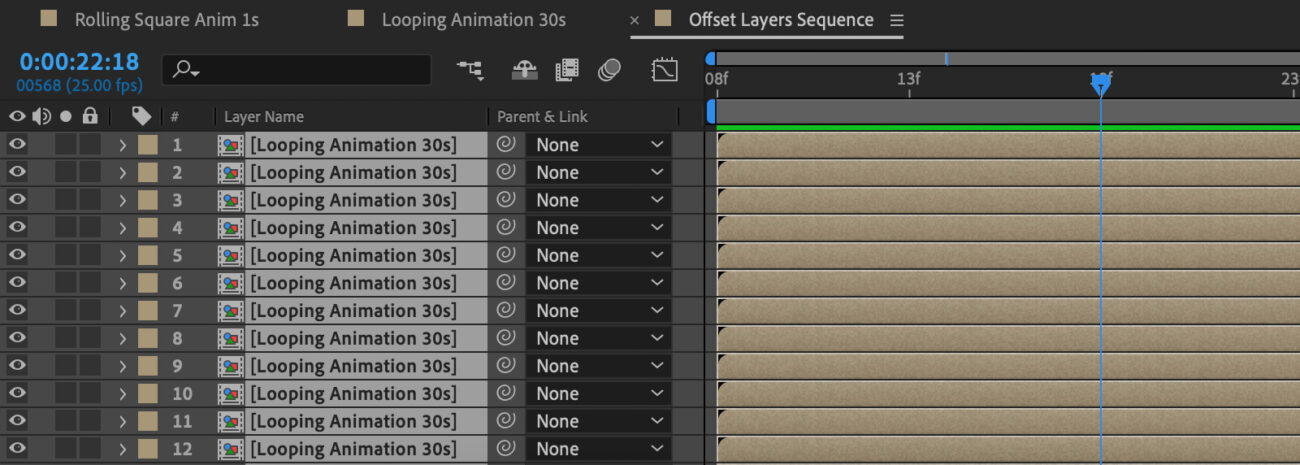The height and width of the screenshot is (465, 1300).
Task: Toggle visibility of layer 12
Action: [x=16, y=449]
